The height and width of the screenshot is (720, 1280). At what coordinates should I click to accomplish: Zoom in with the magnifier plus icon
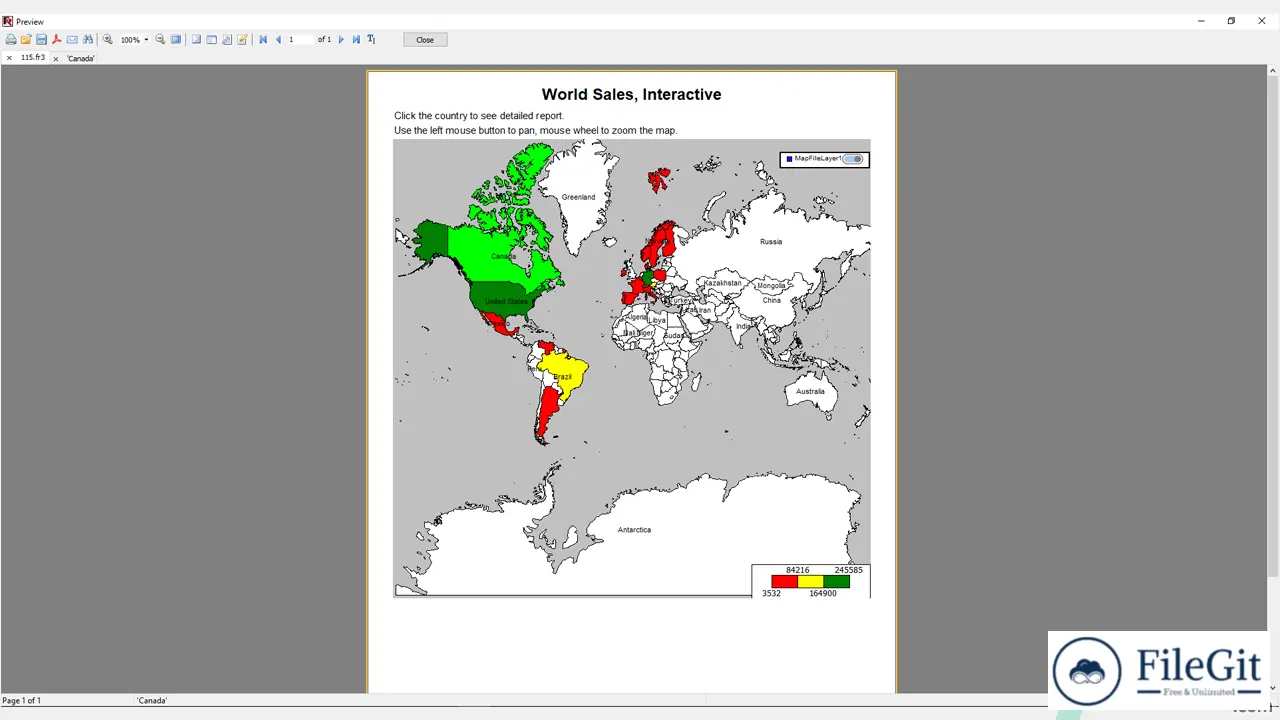click(x=108, y=40)
